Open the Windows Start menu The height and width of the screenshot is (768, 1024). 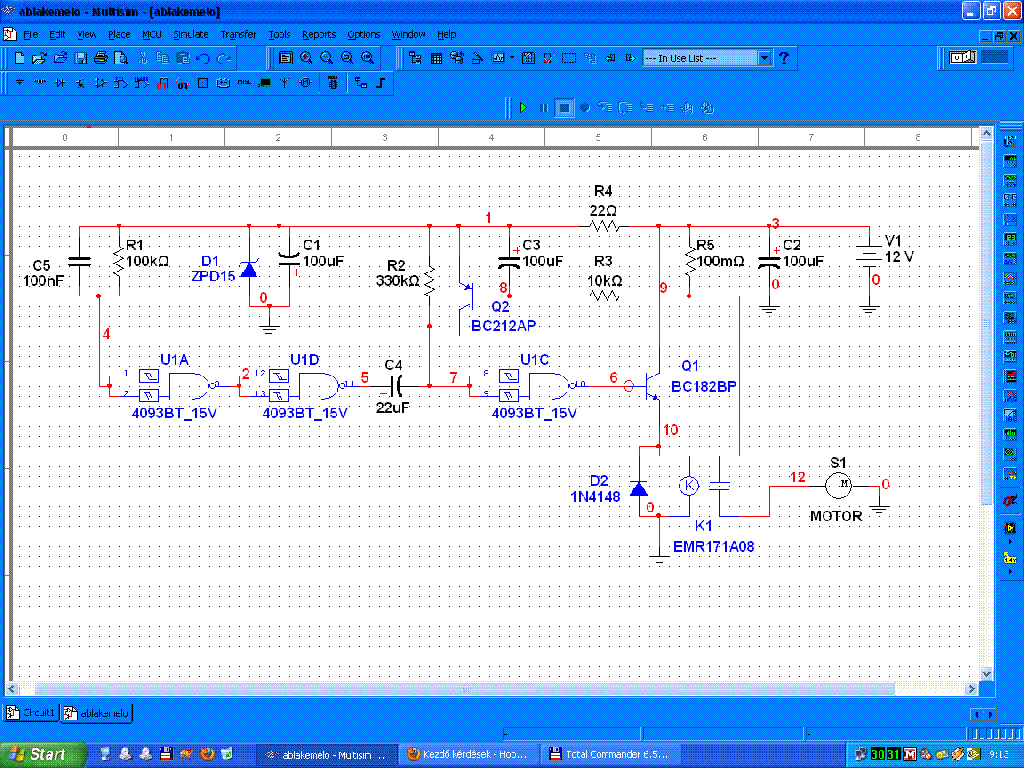point(42,754)
